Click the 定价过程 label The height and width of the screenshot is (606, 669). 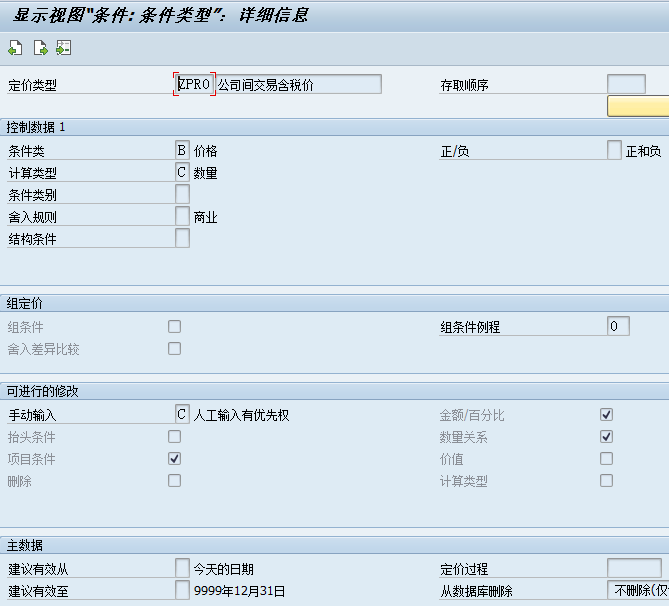point(464,569)
